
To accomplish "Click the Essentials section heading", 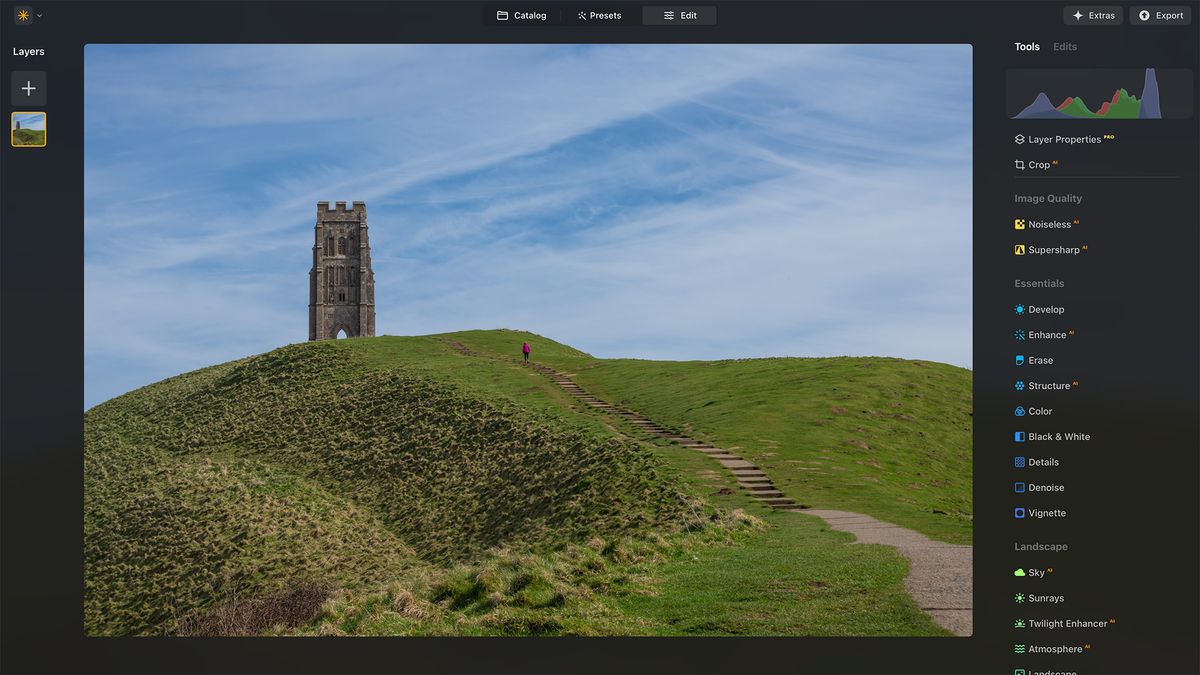I will [1039, 284].
